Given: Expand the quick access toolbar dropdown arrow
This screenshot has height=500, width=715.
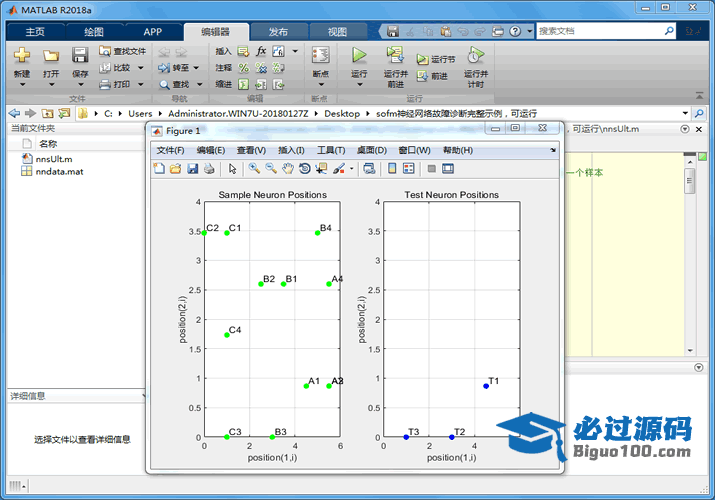Looking at the screenshot, I should tap(529, 31).
